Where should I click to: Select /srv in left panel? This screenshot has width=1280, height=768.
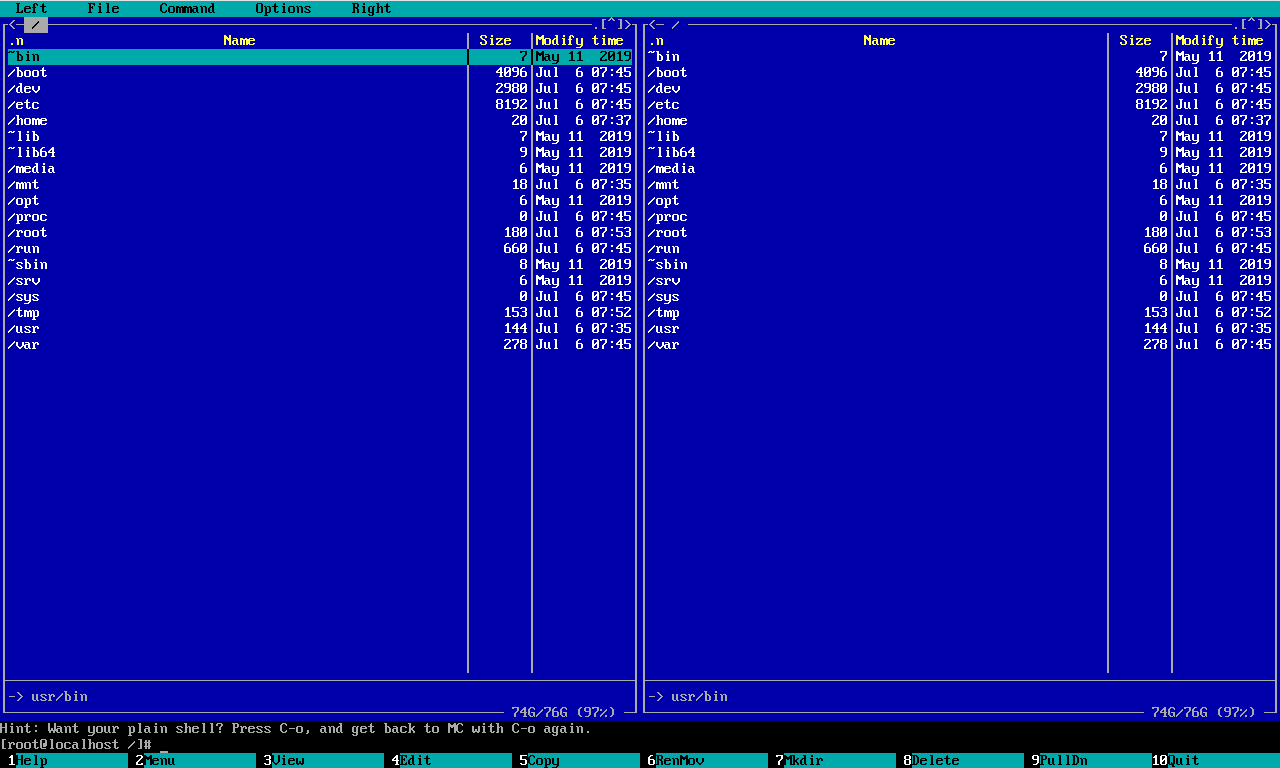[x=319, y=280]
